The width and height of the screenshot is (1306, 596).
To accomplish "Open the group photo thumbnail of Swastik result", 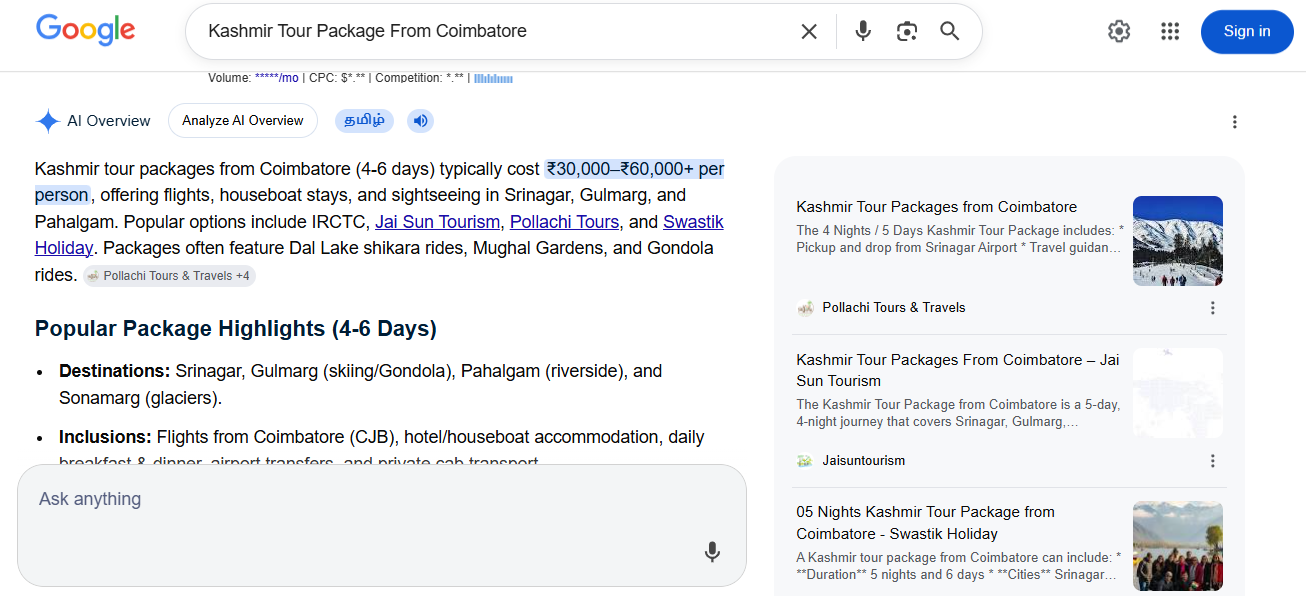I will point(1177,546).
